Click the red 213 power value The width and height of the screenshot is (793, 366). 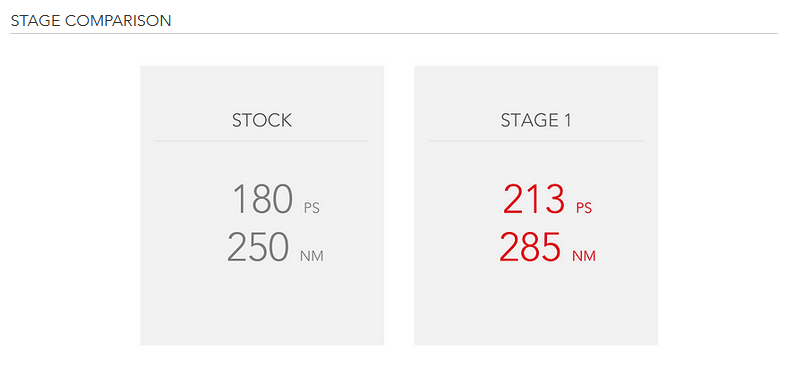(x=534, y=199)
